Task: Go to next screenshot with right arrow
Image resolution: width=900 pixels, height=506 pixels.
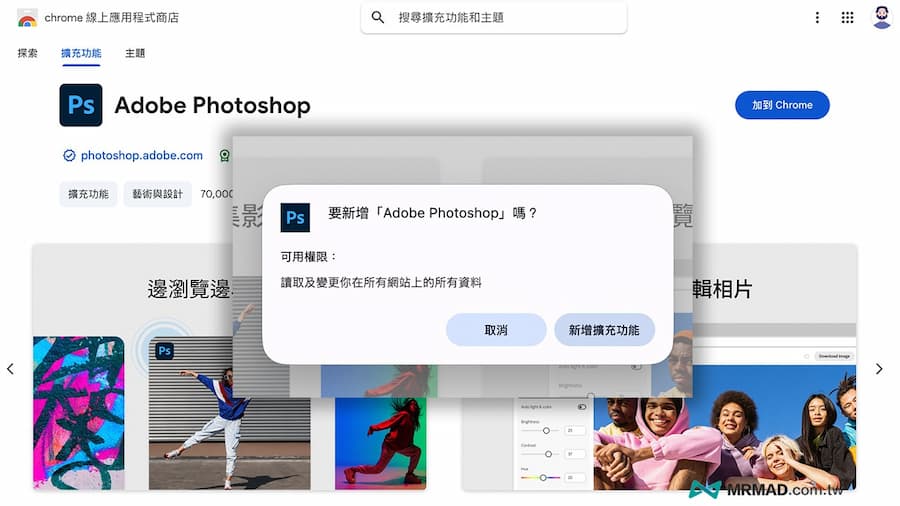Action: [x=879, y=369]
